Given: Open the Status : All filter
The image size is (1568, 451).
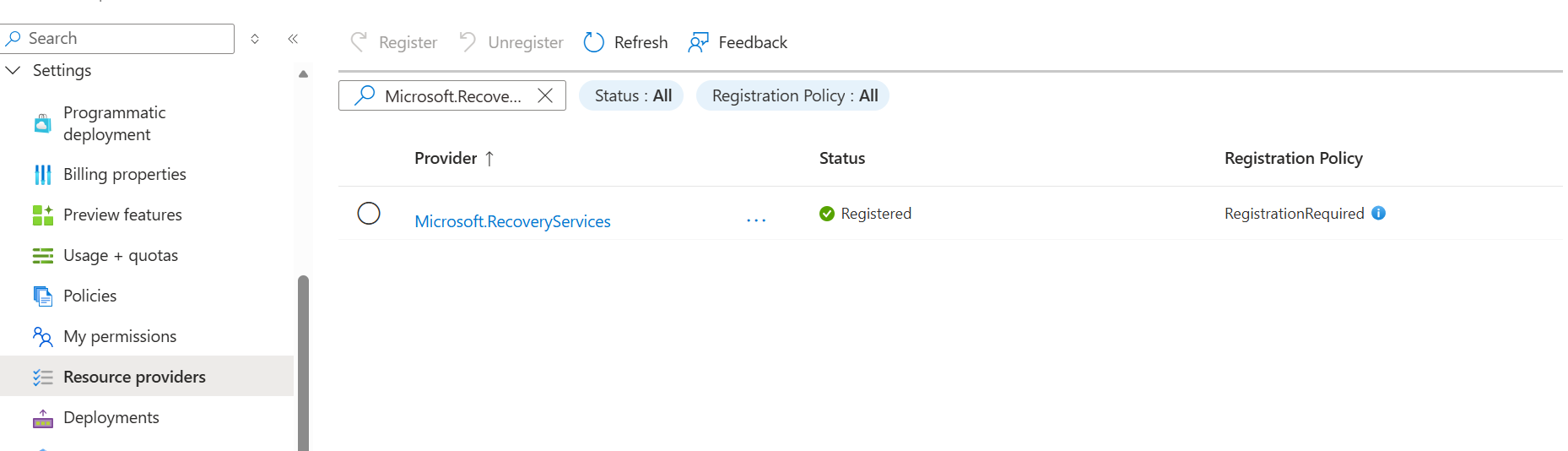Looking at the screenshot, I should (x=631, y=95).
